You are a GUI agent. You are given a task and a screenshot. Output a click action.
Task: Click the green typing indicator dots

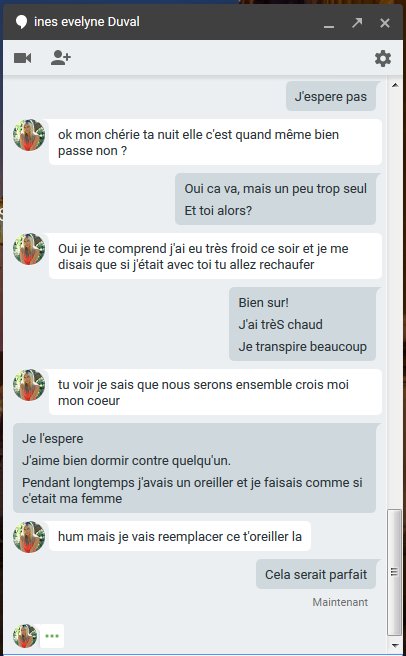(52, 636)
